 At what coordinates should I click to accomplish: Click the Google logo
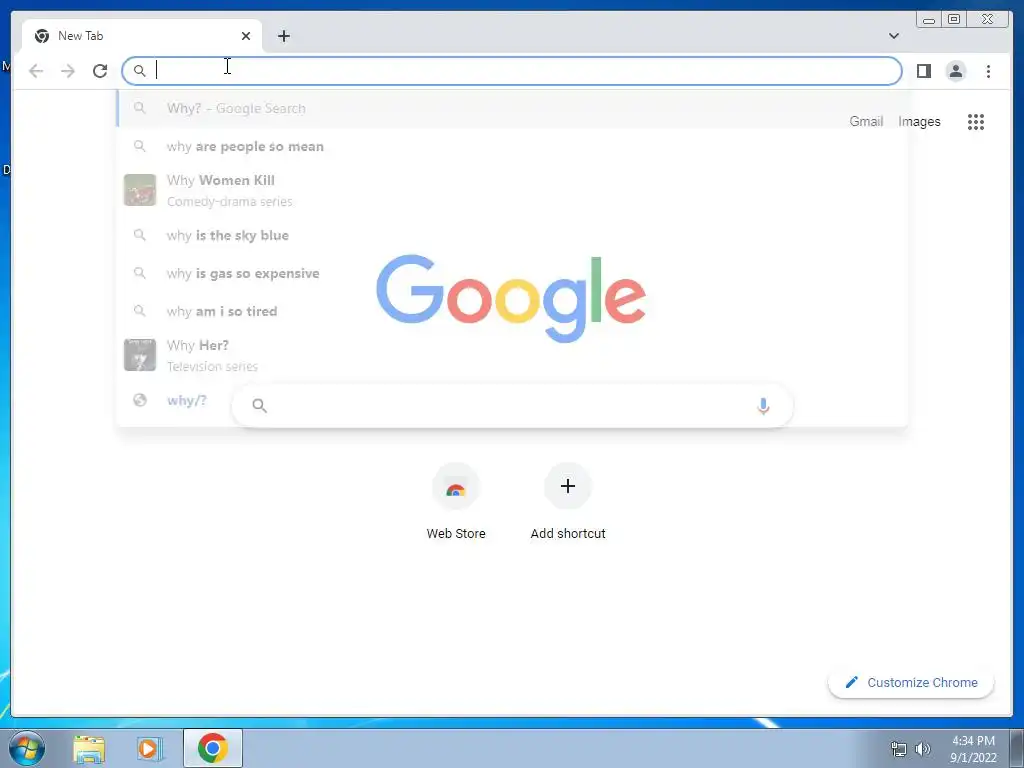point(511,298)
